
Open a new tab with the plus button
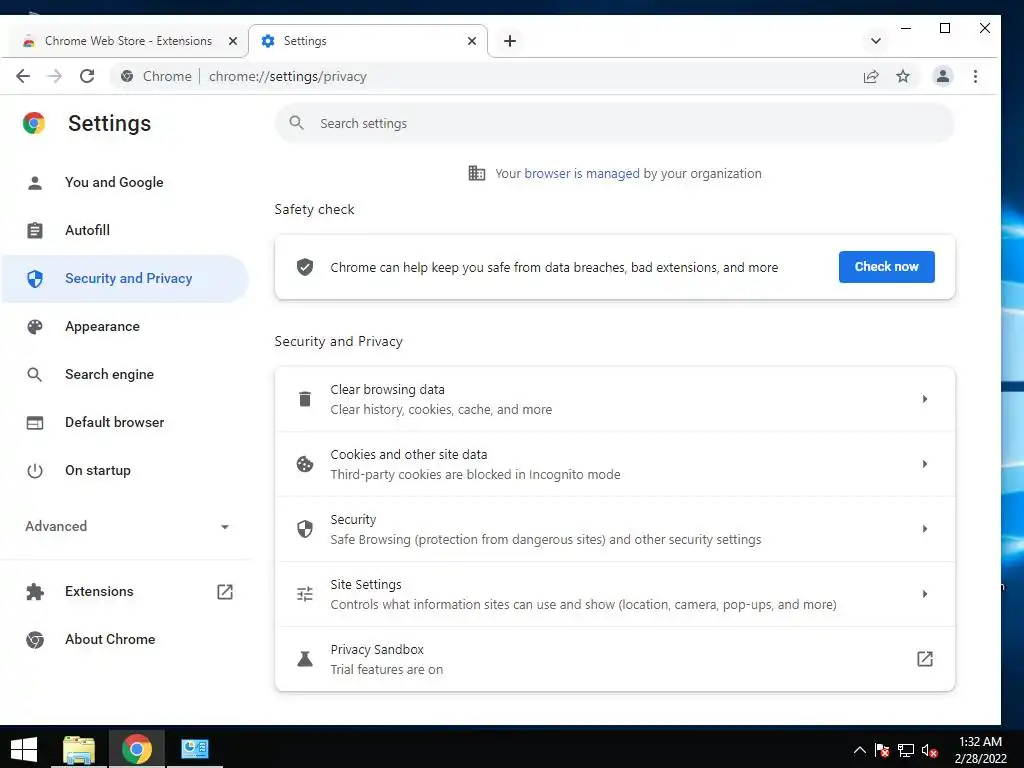coord(510,41)
